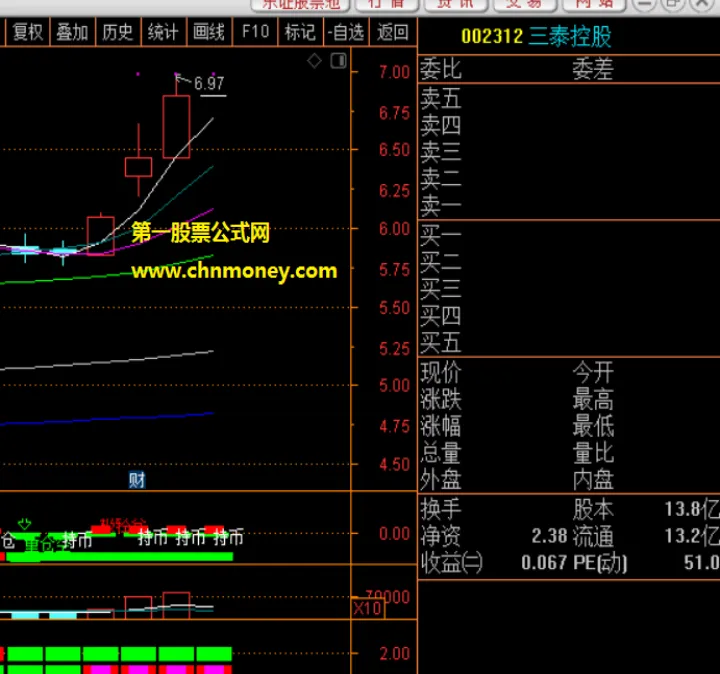Click the stock code 002312

point(492,37)
